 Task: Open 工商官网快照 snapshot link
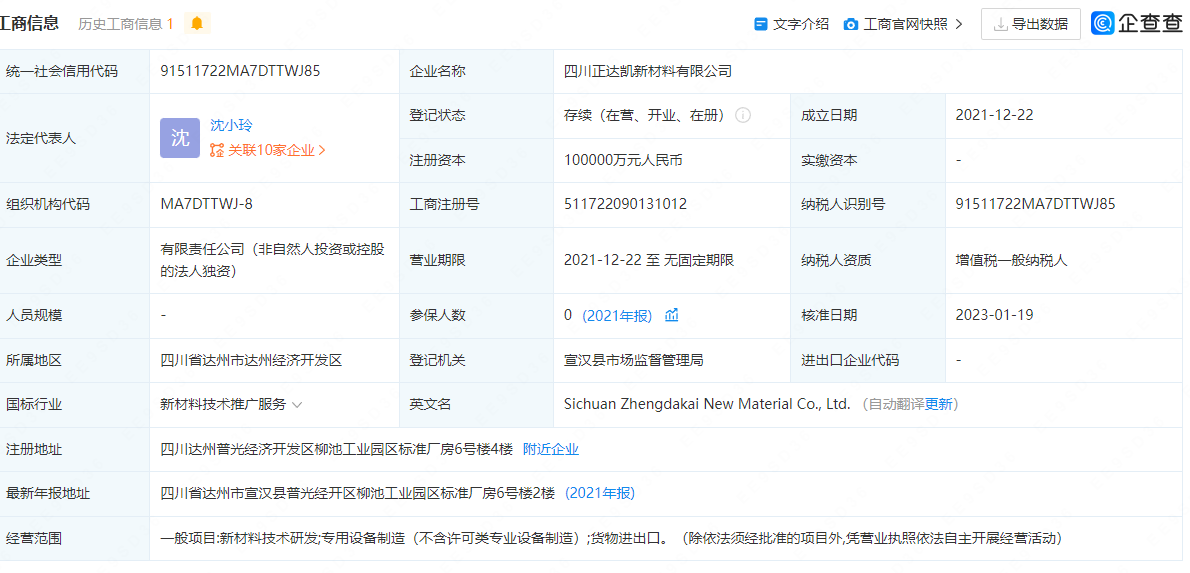point(903,24)
